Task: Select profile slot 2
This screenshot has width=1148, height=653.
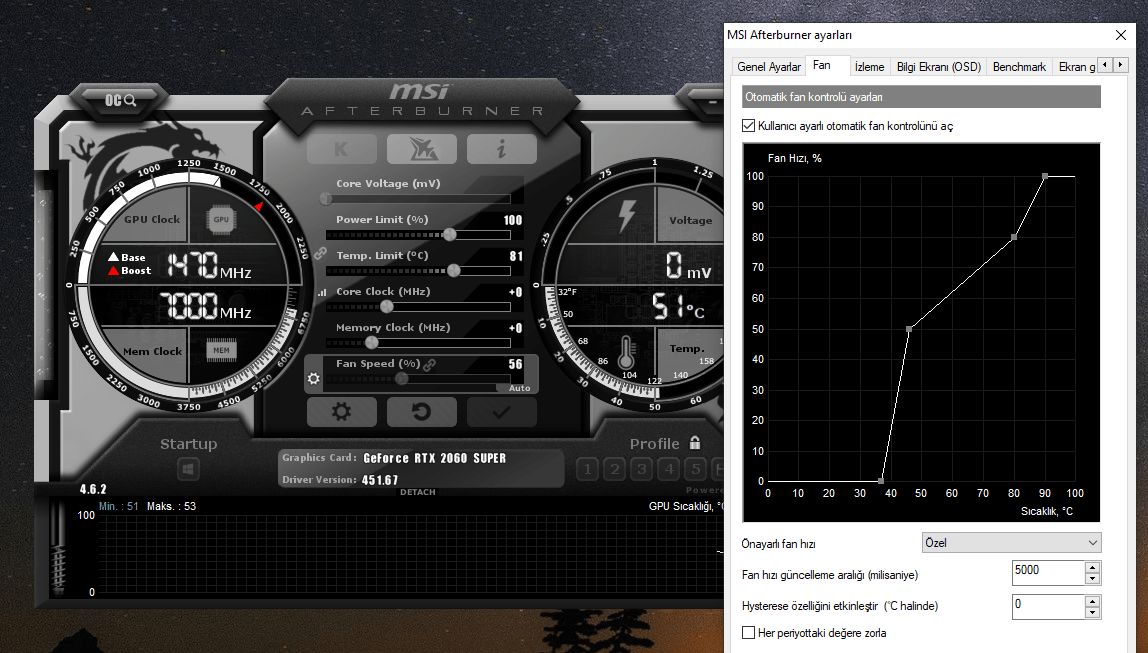Action: (x=615, y=469)
